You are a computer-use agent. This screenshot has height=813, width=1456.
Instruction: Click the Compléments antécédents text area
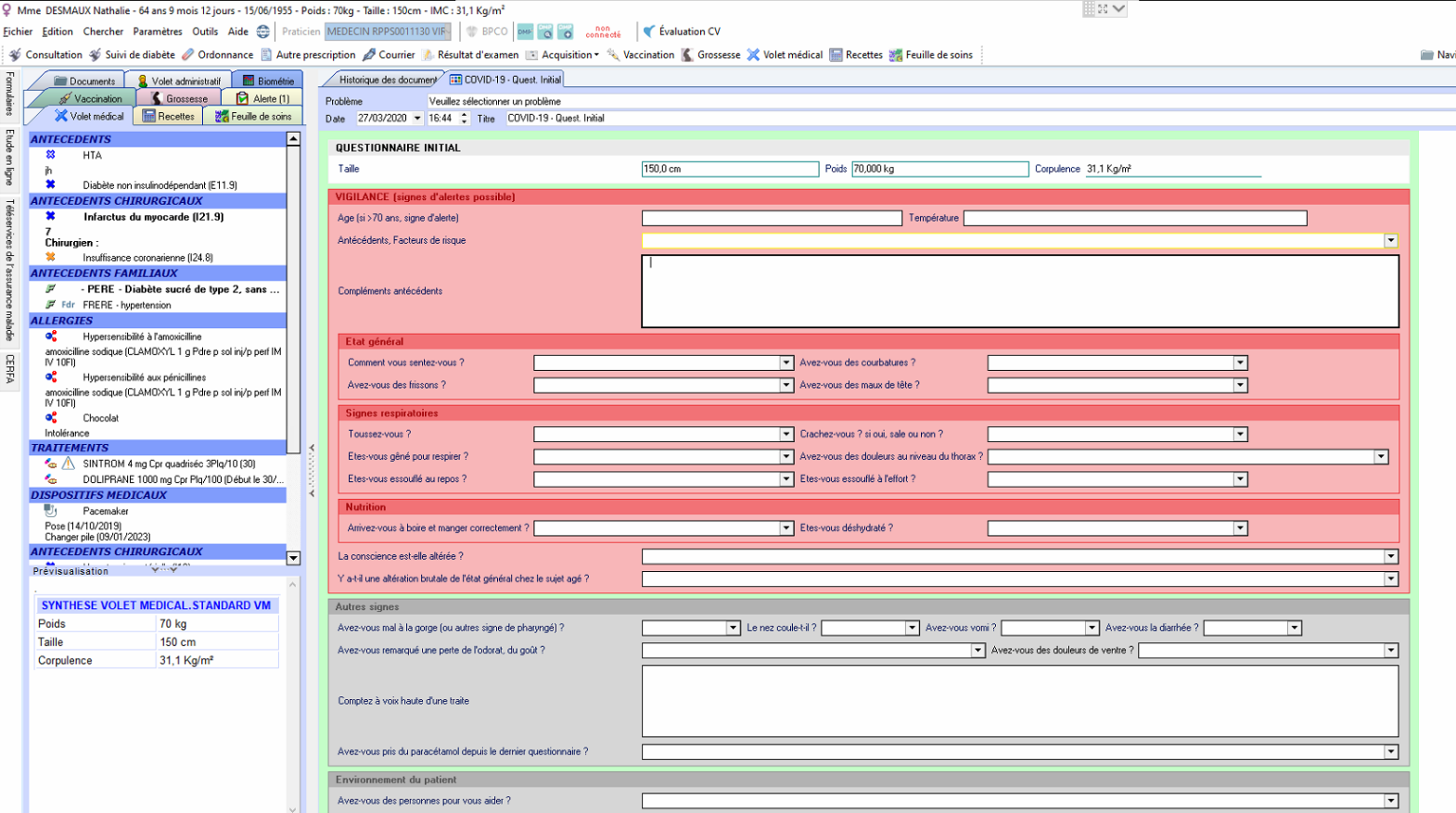point(1020,291)
